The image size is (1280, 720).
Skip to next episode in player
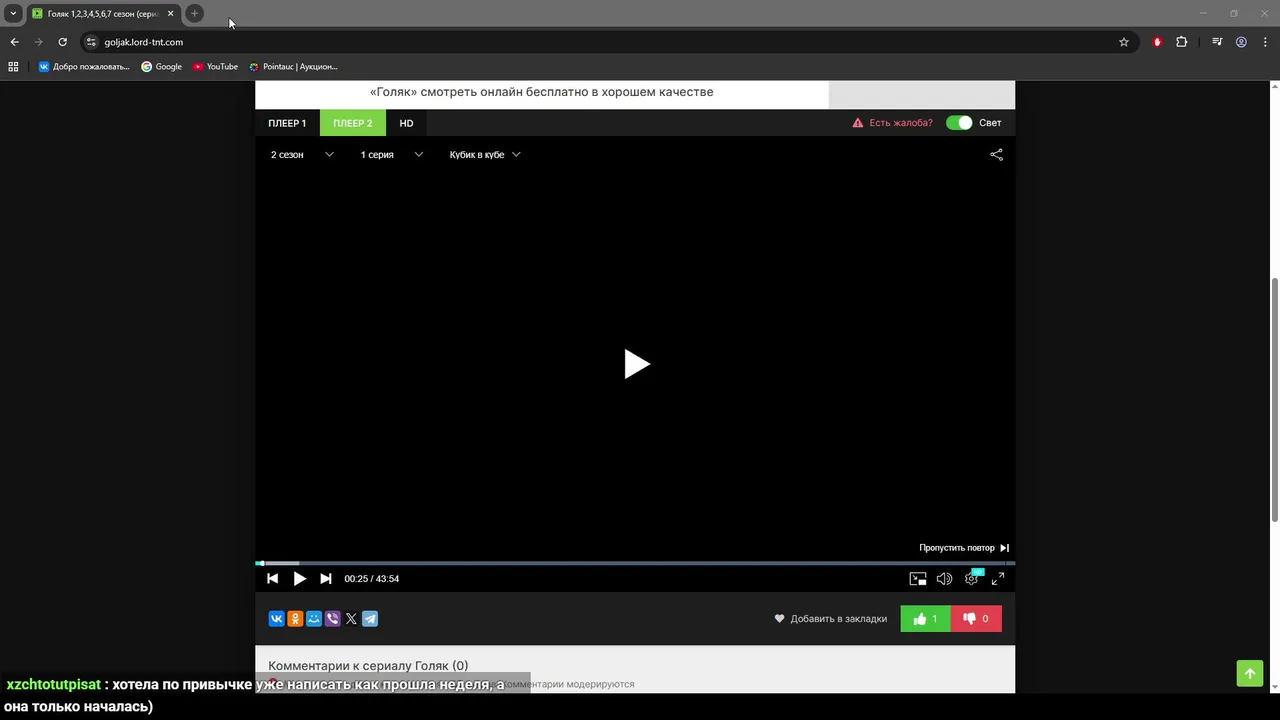326,578
